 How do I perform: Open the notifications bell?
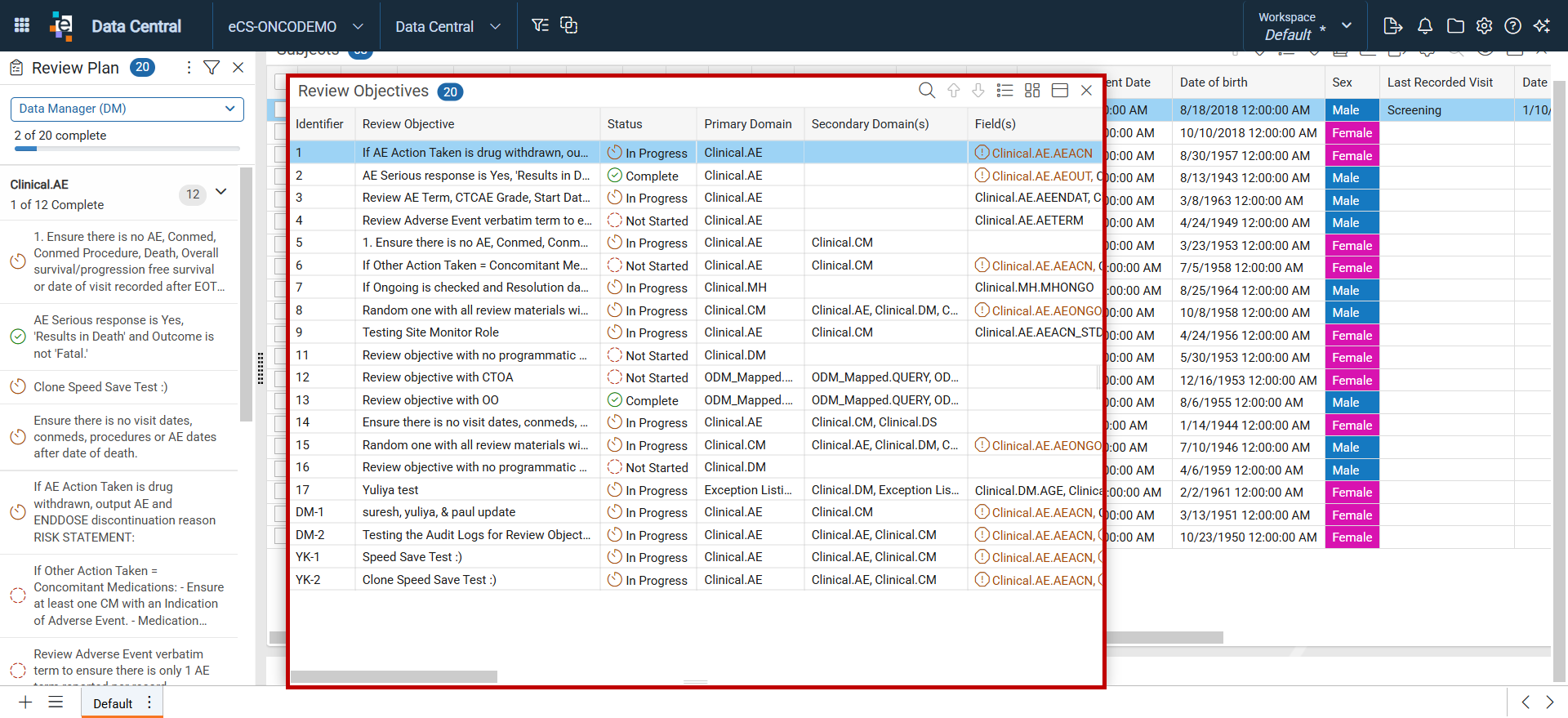(1425, 26)
